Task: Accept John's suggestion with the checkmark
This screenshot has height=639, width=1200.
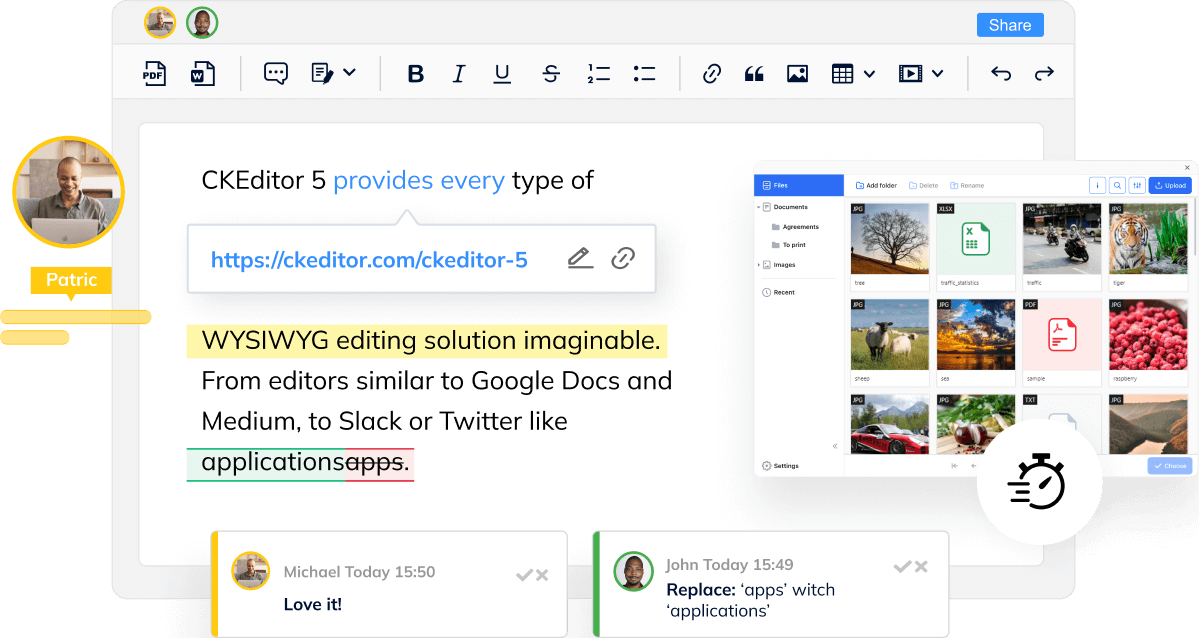Action: [902, 566]
